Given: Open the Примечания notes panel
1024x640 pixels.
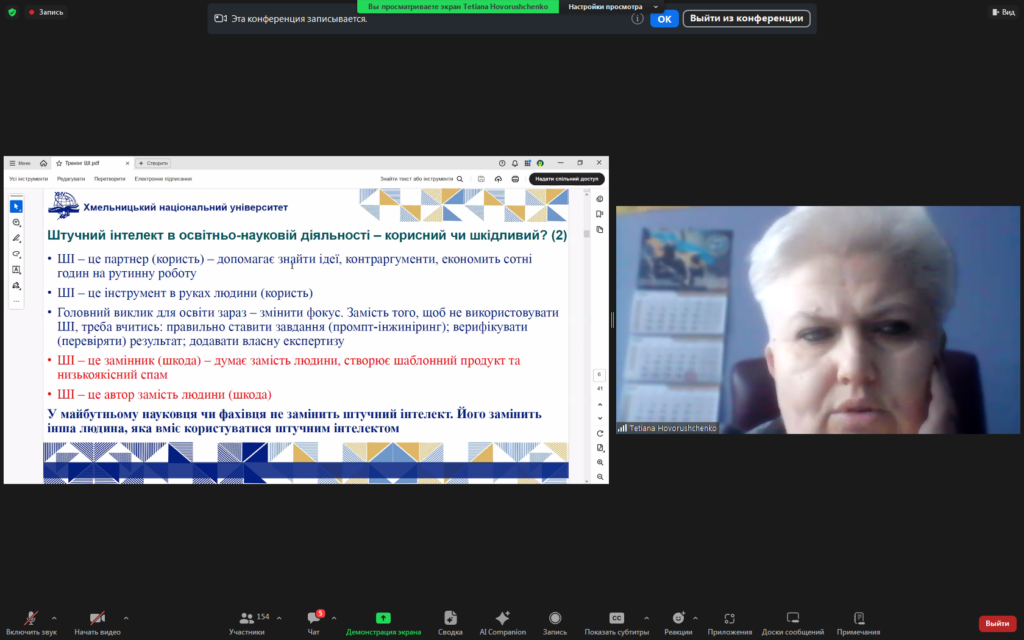Looking at the screenshot, I should point(858,620).
